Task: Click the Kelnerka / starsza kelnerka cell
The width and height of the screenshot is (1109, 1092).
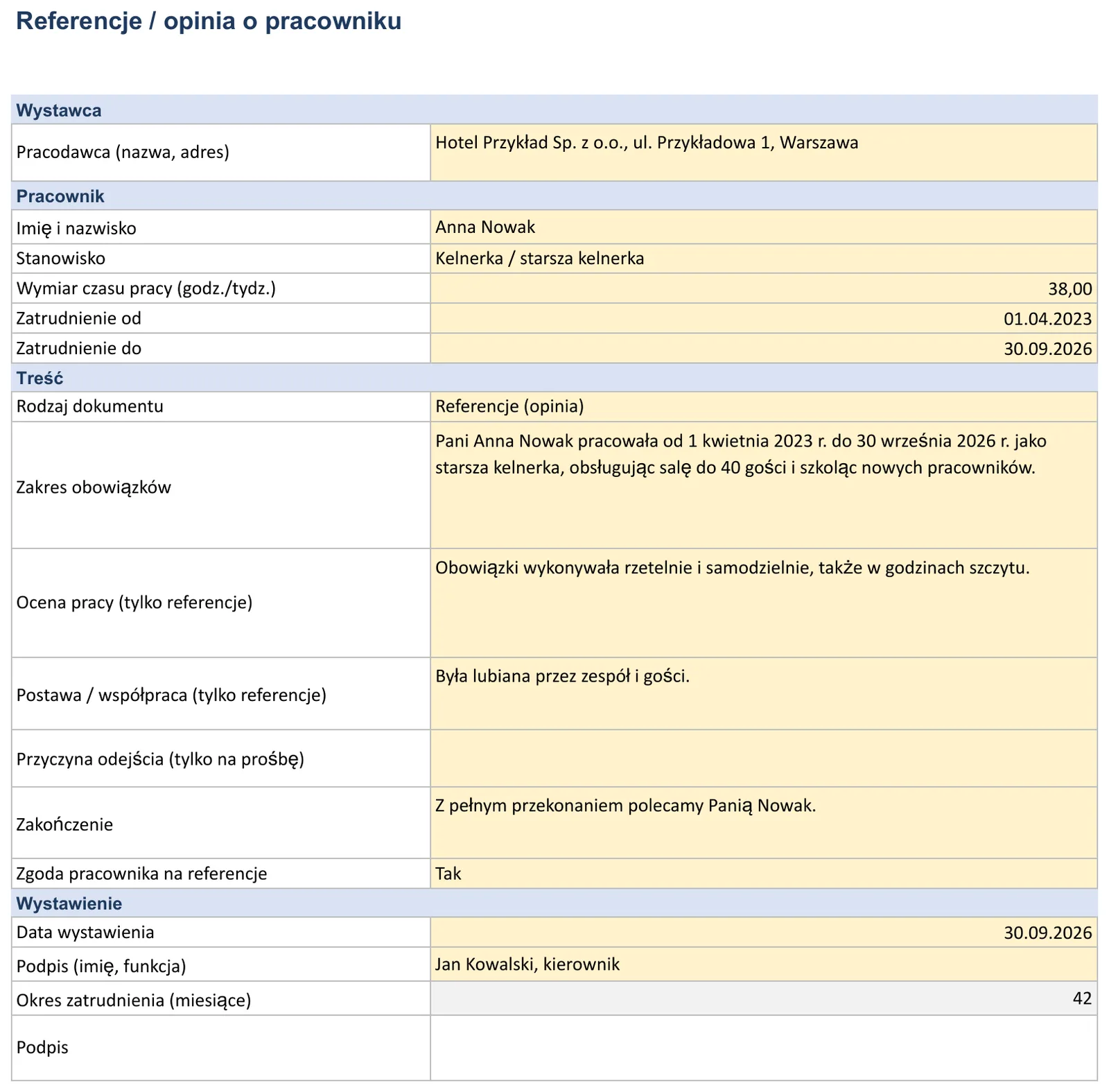Action: point(763,258)
